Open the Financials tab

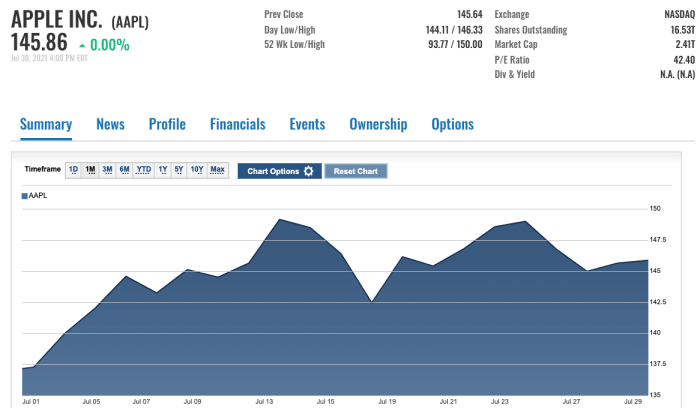(238, 124)
